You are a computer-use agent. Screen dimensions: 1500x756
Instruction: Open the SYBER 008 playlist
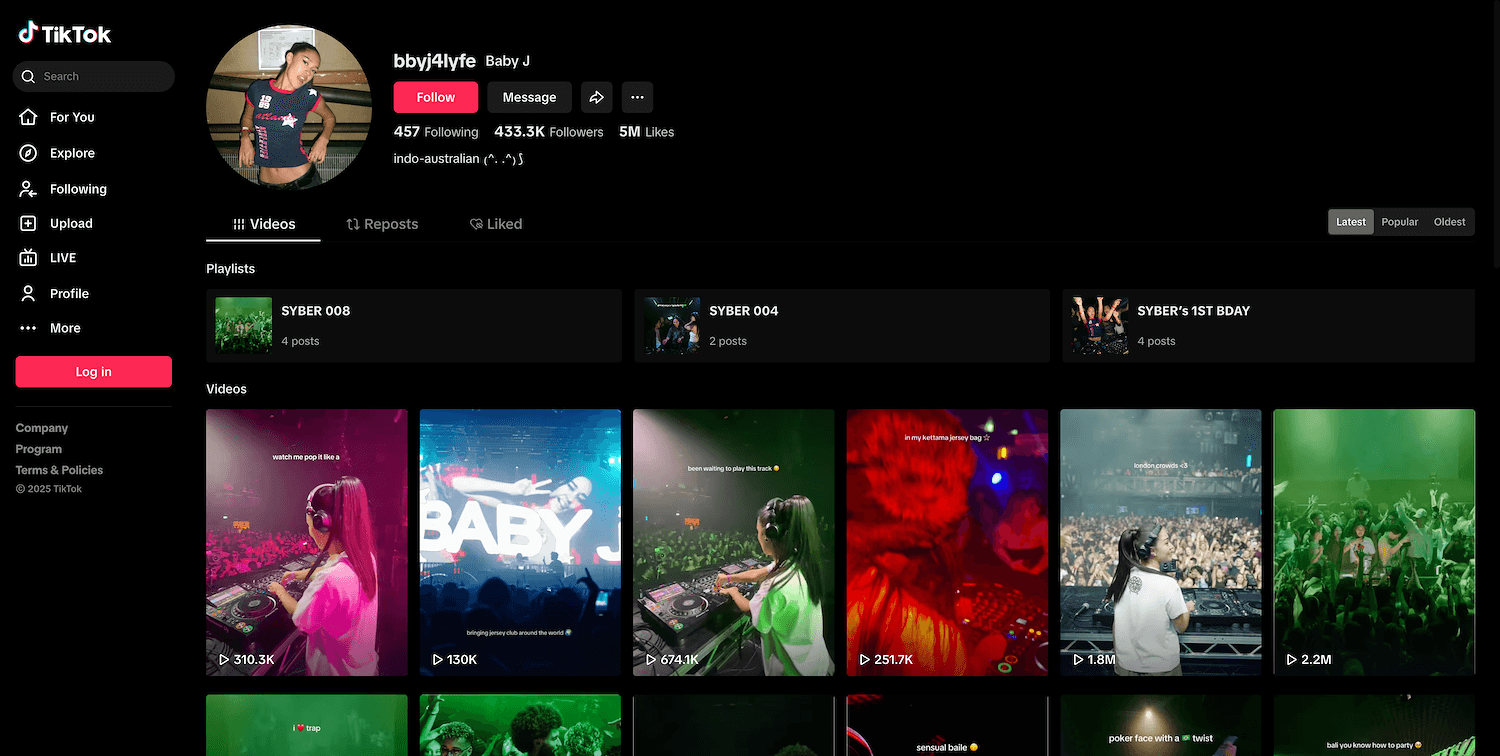[413, 325]
